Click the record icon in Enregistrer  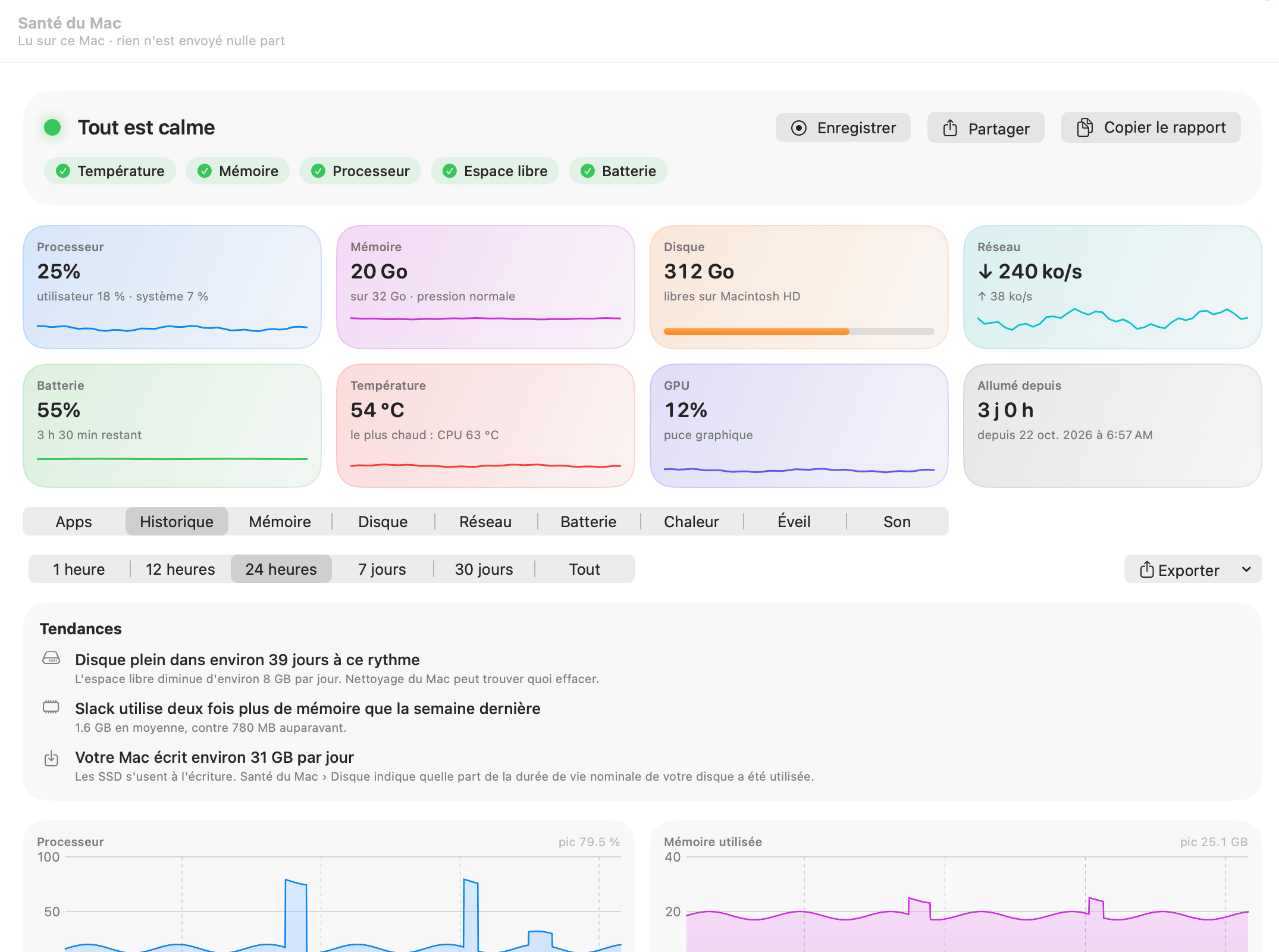pyautogui.click(x=799, y=128)
